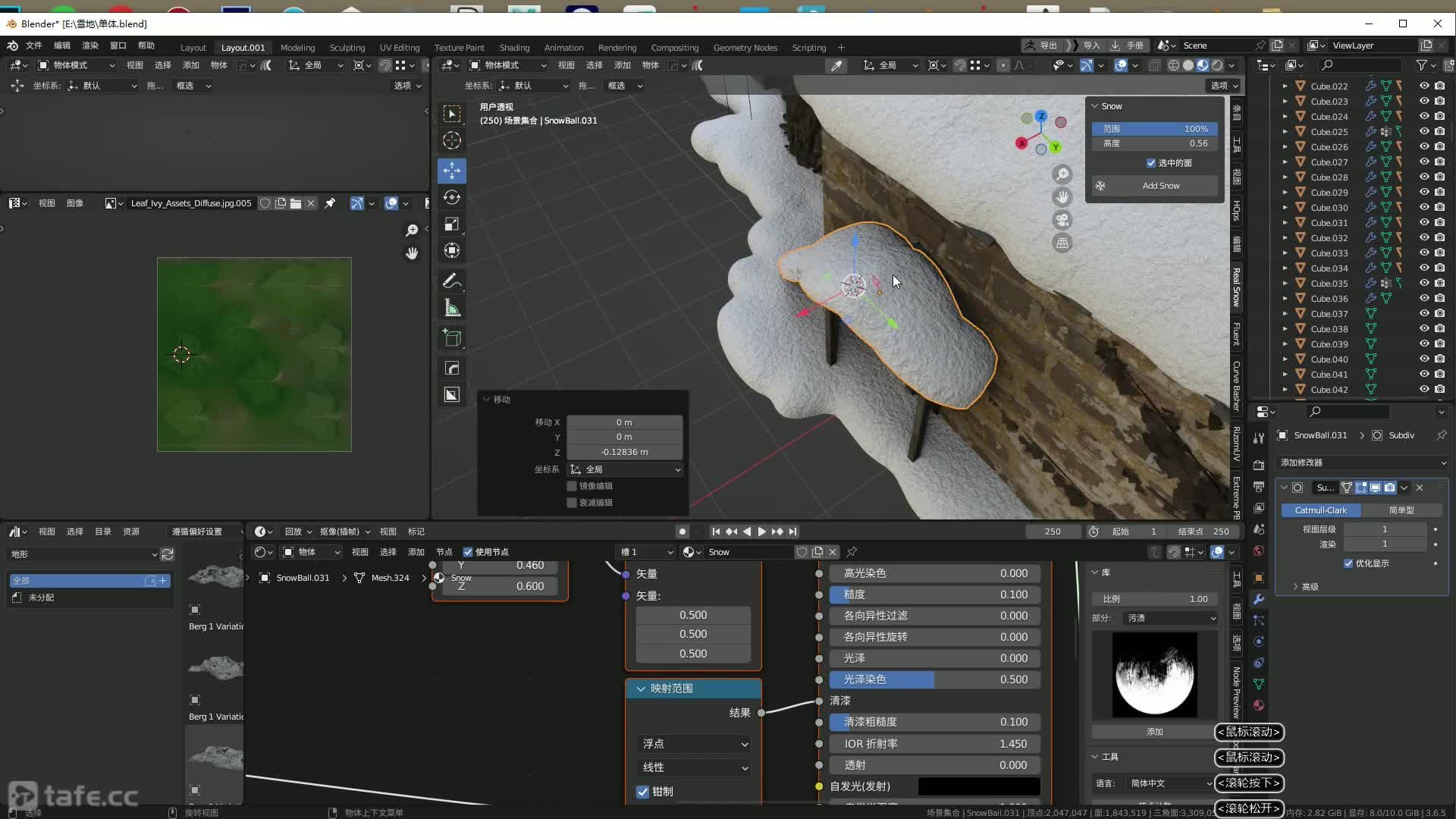Play the timeline animation
Image resolution: width=1456 pixels, height=819 pixels.
(x=762, y=532)
